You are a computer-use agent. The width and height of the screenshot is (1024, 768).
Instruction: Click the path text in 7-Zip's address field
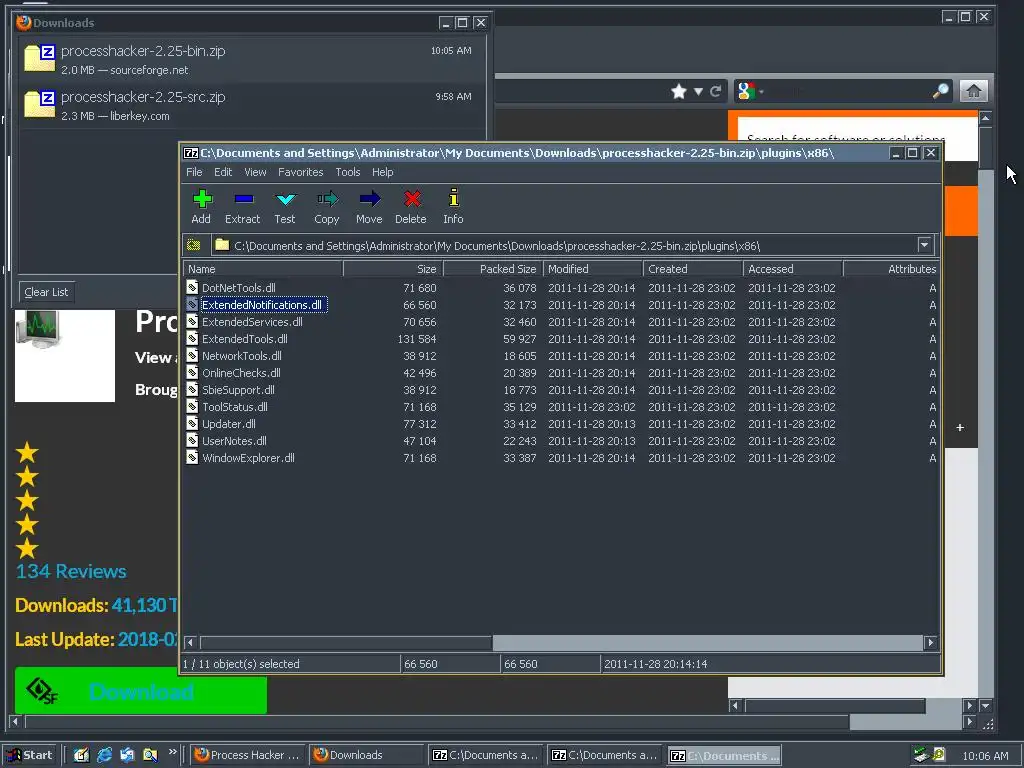tap(497, 246)
